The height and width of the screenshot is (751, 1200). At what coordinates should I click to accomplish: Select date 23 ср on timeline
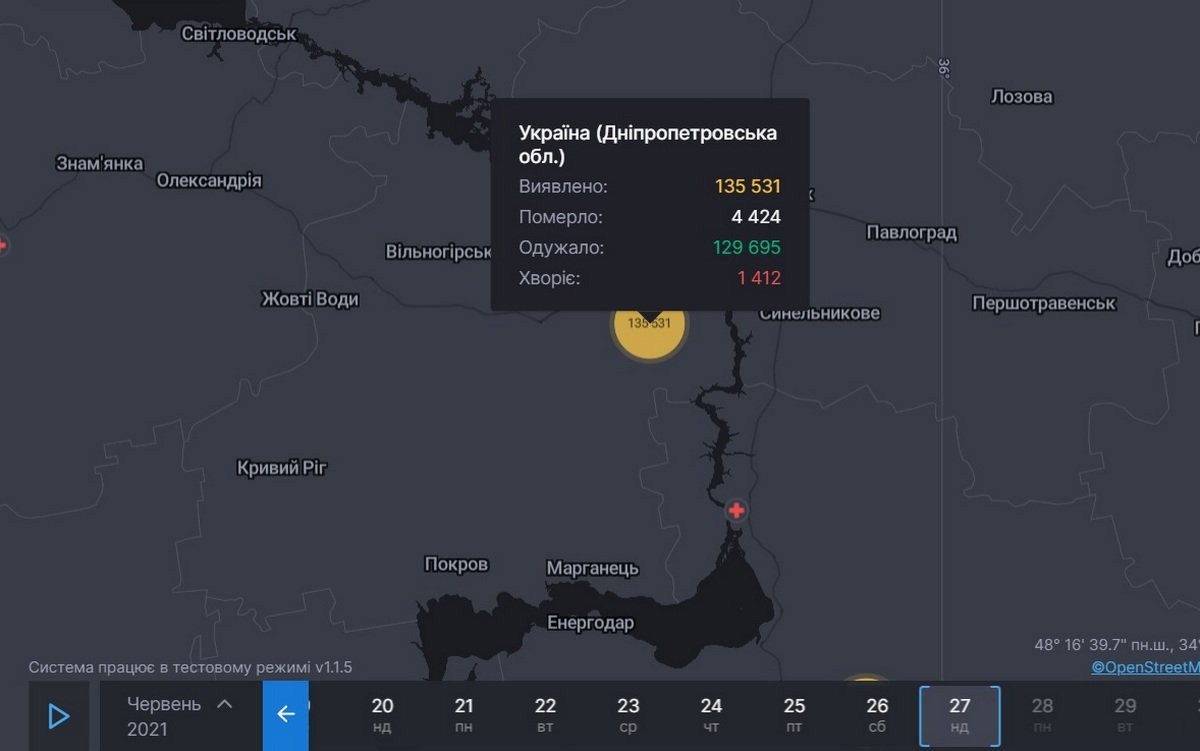[x=628, y=716]
